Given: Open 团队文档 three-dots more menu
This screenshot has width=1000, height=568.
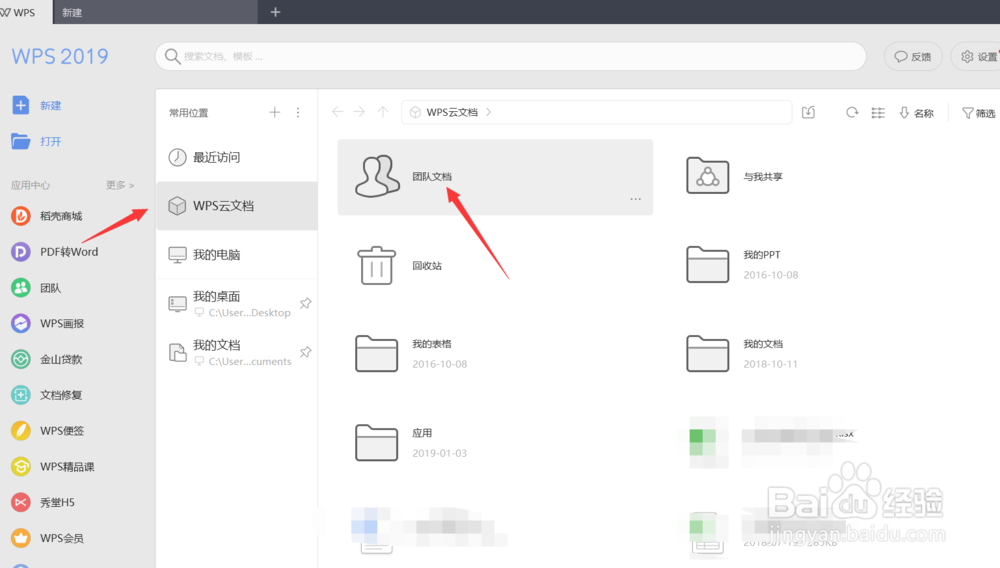Looking at the screenshot, I should pos(635,199).
